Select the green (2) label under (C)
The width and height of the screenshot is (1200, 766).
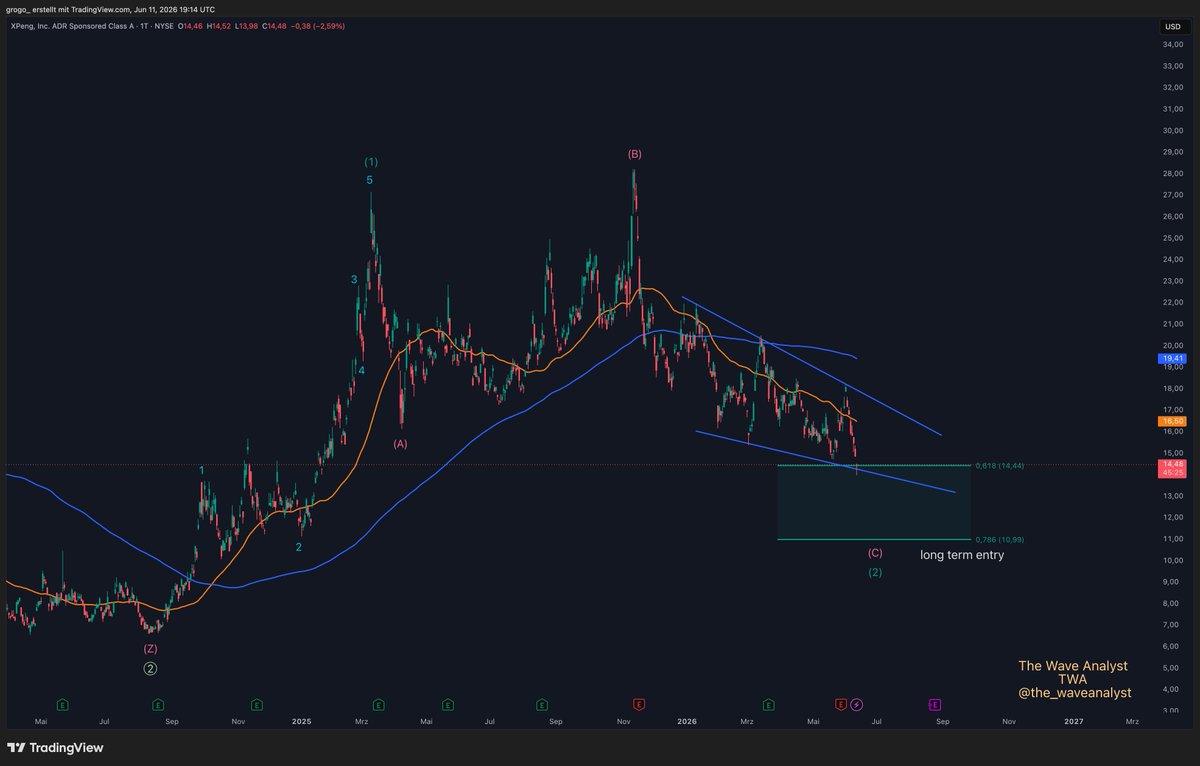coord(875,573)
